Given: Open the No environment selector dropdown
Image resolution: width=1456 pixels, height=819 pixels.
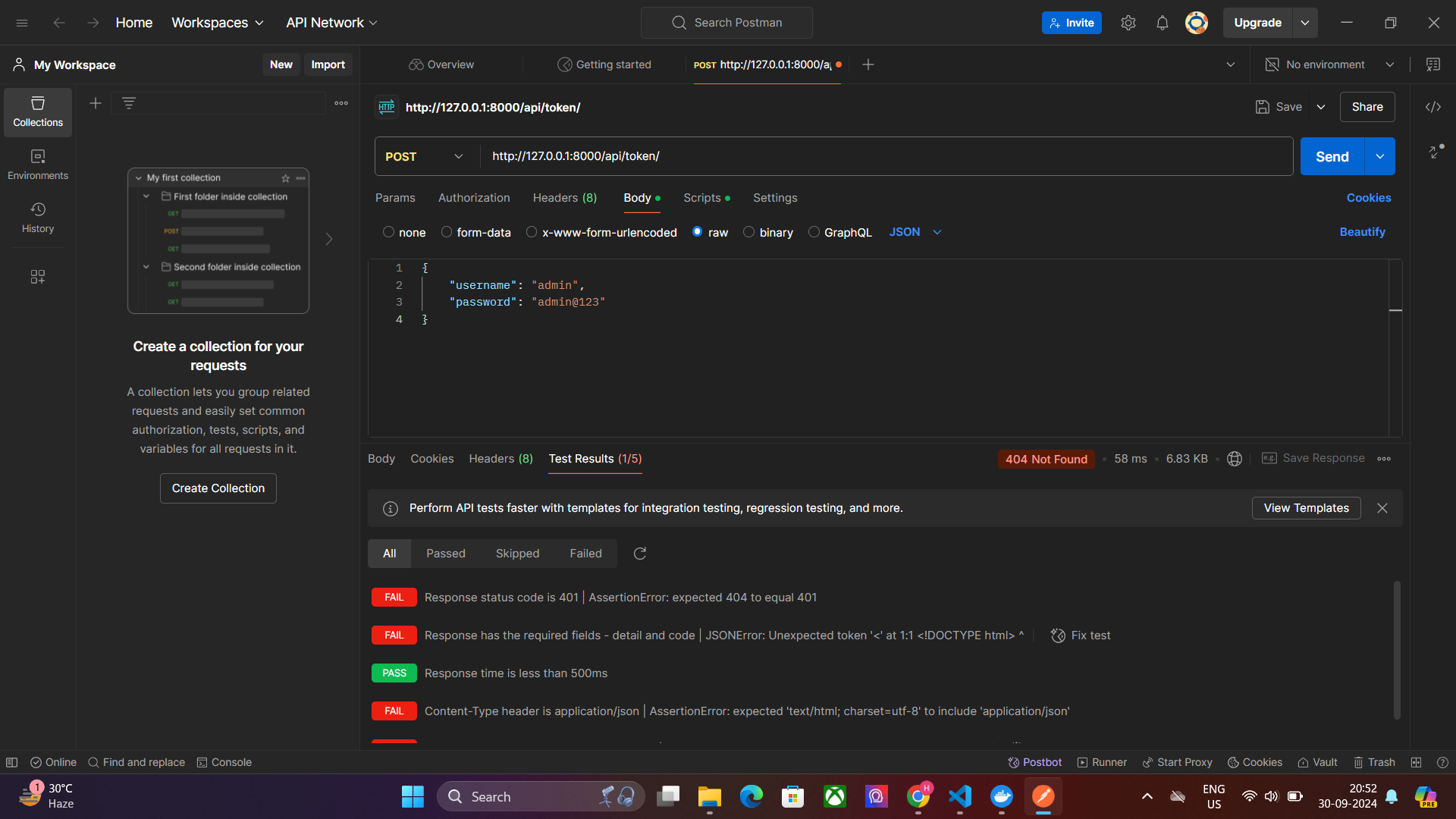Looking at the screenshot, I should (1330, 64).
